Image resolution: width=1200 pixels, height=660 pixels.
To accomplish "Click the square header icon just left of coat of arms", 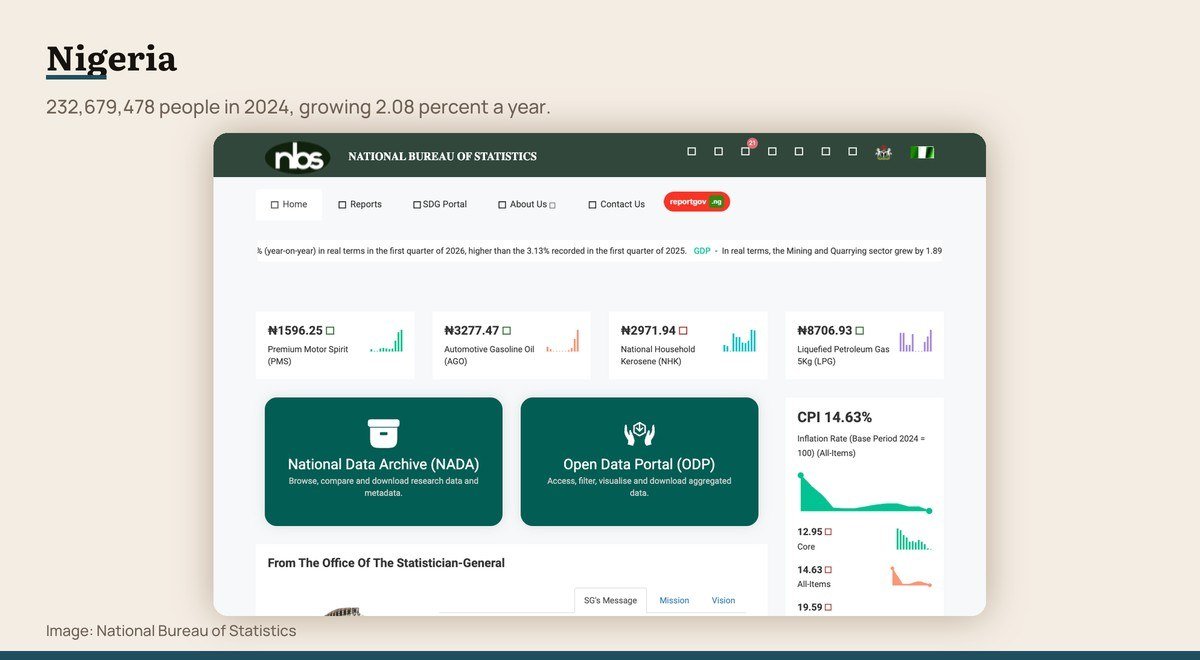I will click(x=853, y=152).
